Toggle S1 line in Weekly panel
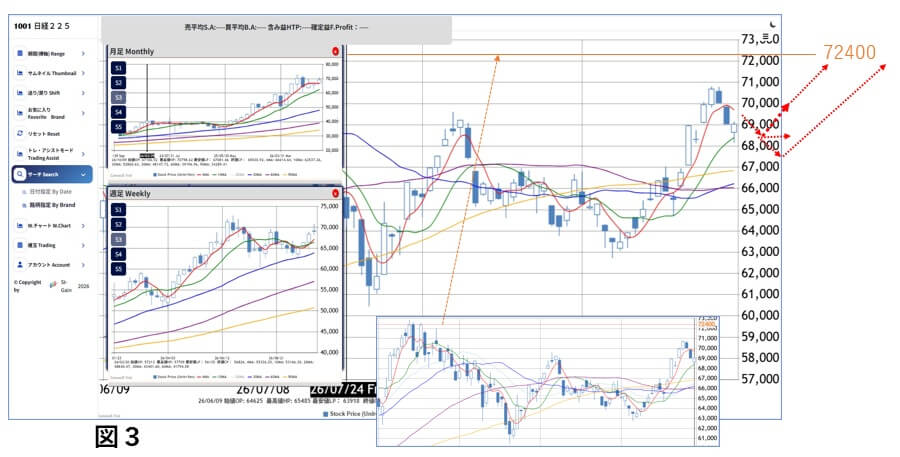Viewport: 900px width, 457px height. point(118,210)
